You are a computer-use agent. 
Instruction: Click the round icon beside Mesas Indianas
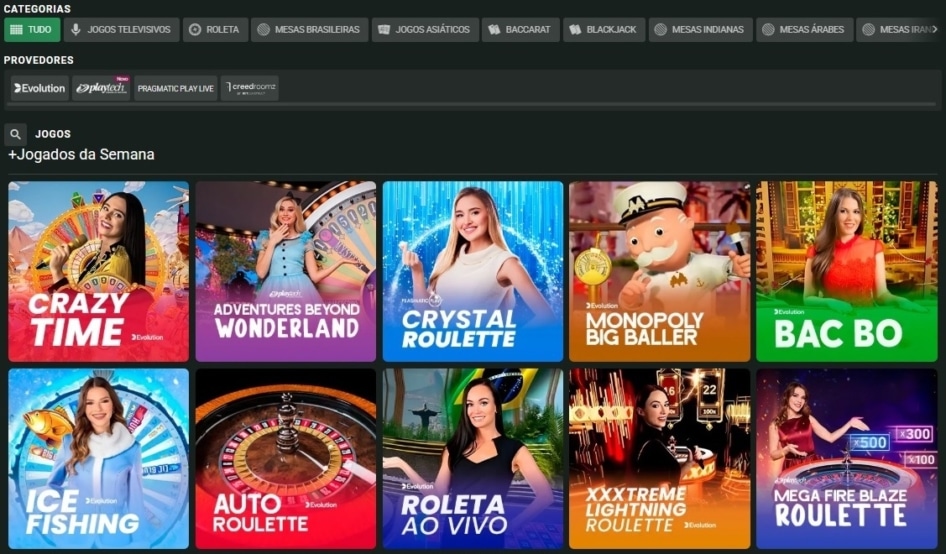[x=661, y=30]
